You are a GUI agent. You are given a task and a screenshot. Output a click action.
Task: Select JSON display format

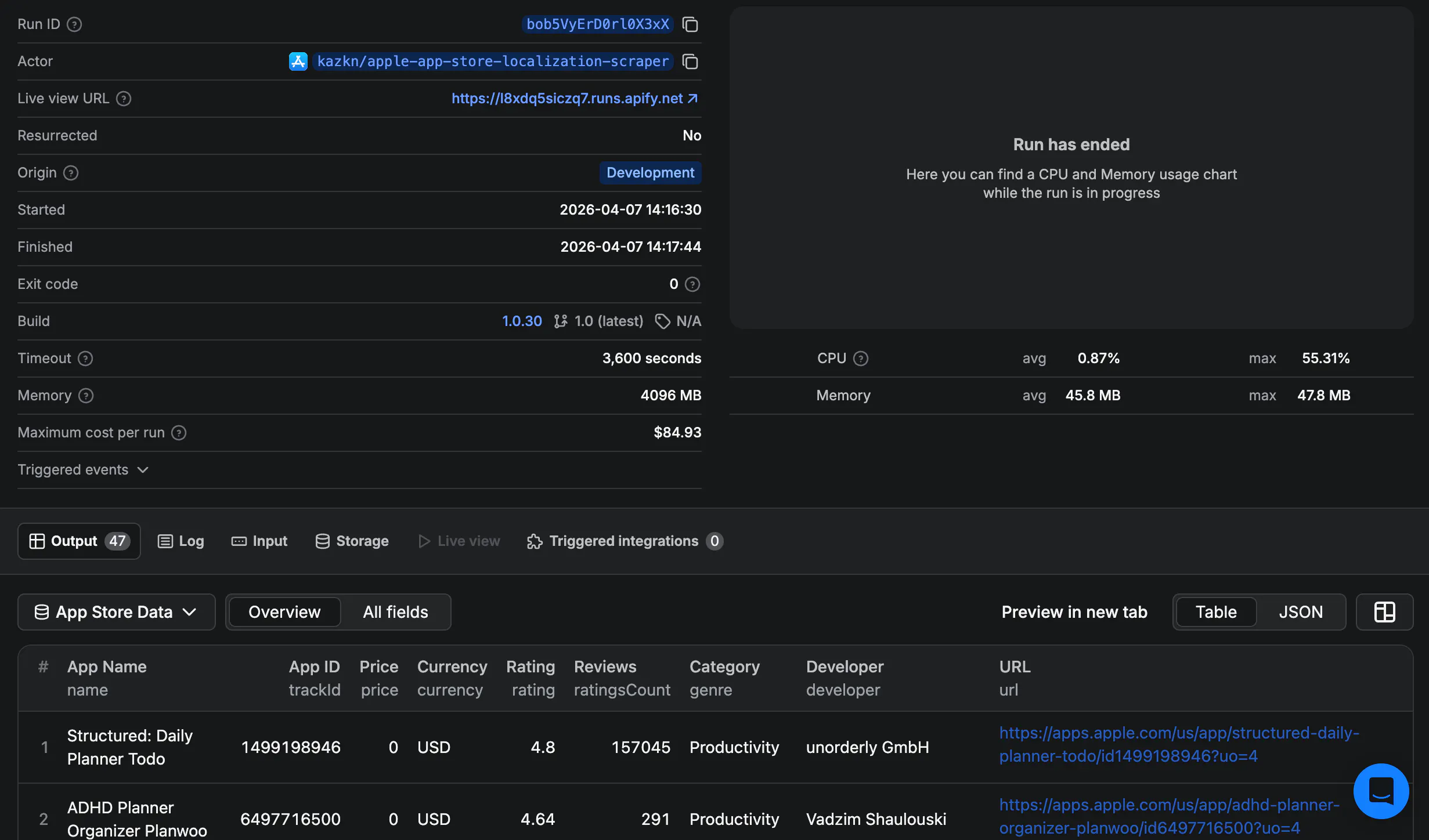1301,612
